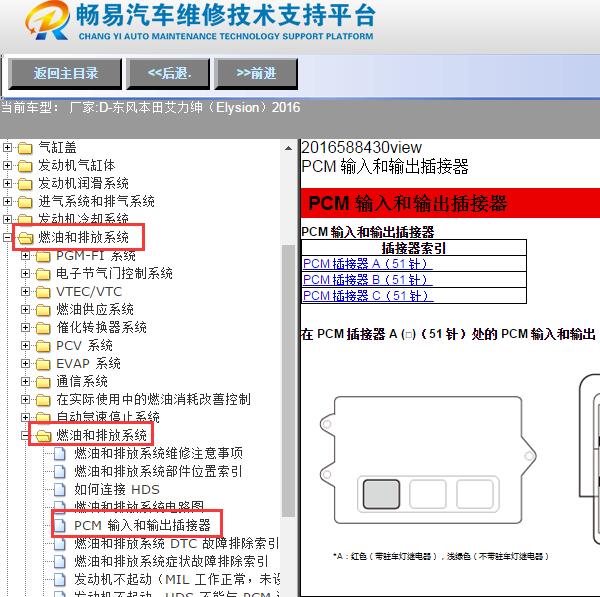
Task: Click the 发动机润滑系统 folder icon
Action: (x=25, y=184)
